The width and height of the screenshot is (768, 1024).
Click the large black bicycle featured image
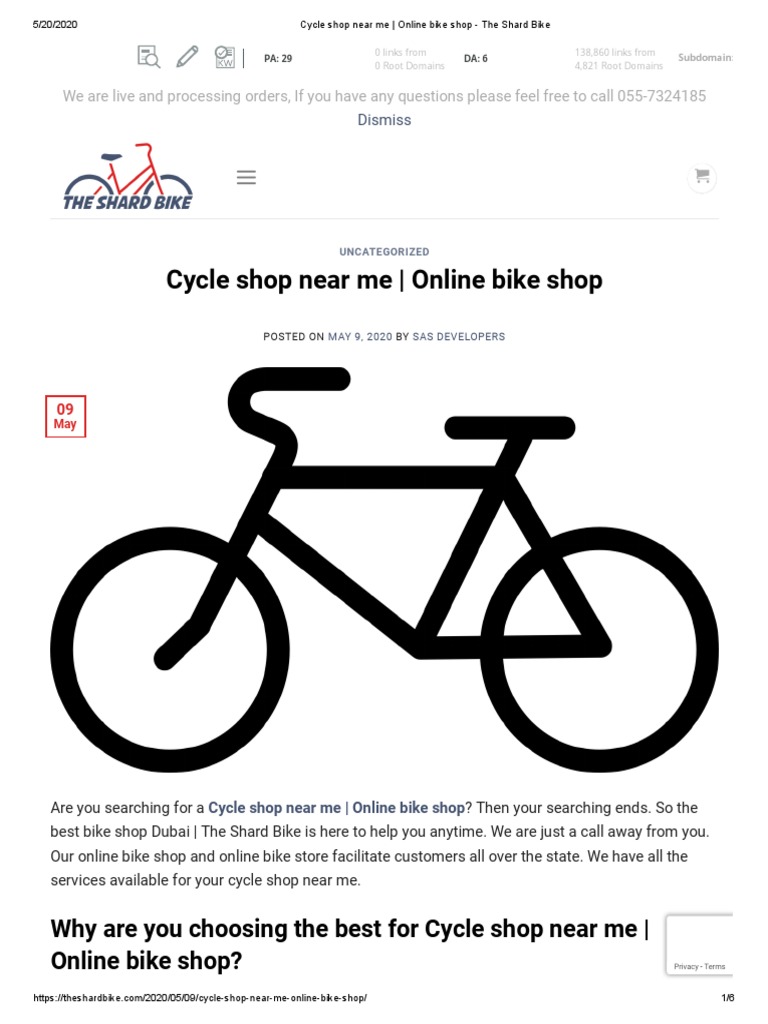click(384, 569)
